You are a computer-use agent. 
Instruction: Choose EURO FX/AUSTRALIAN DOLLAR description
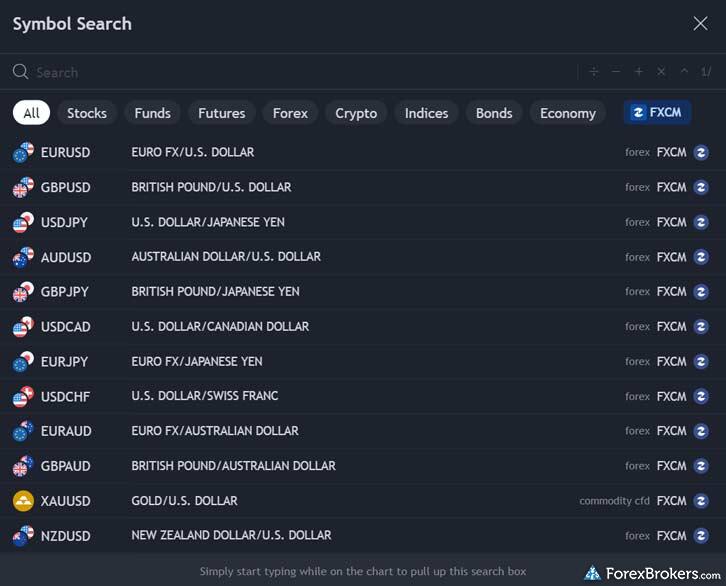point(215,431)
